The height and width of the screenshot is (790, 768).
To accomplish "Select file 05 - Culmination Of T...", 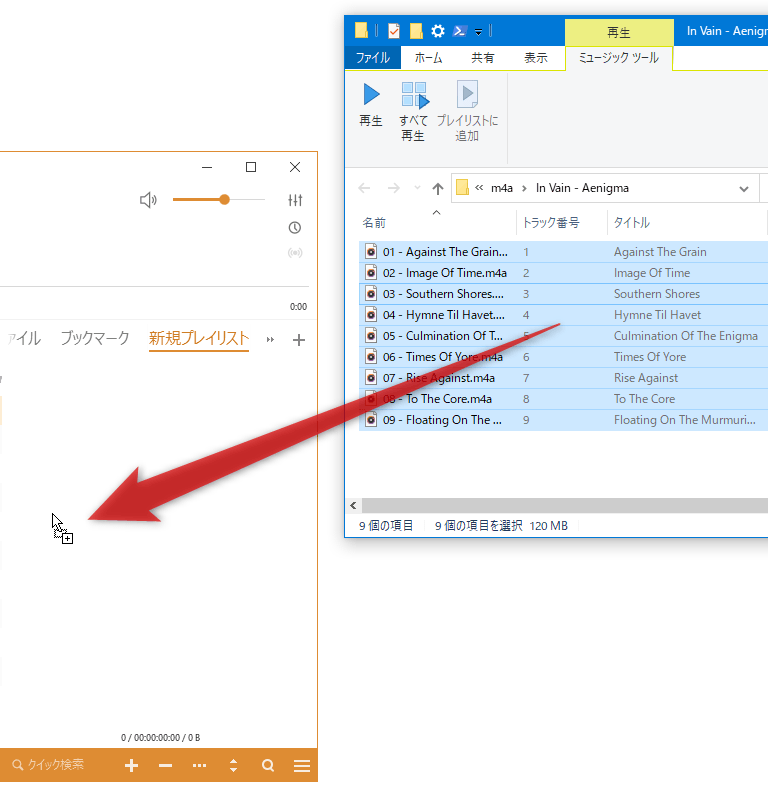I will click(442, 336).
